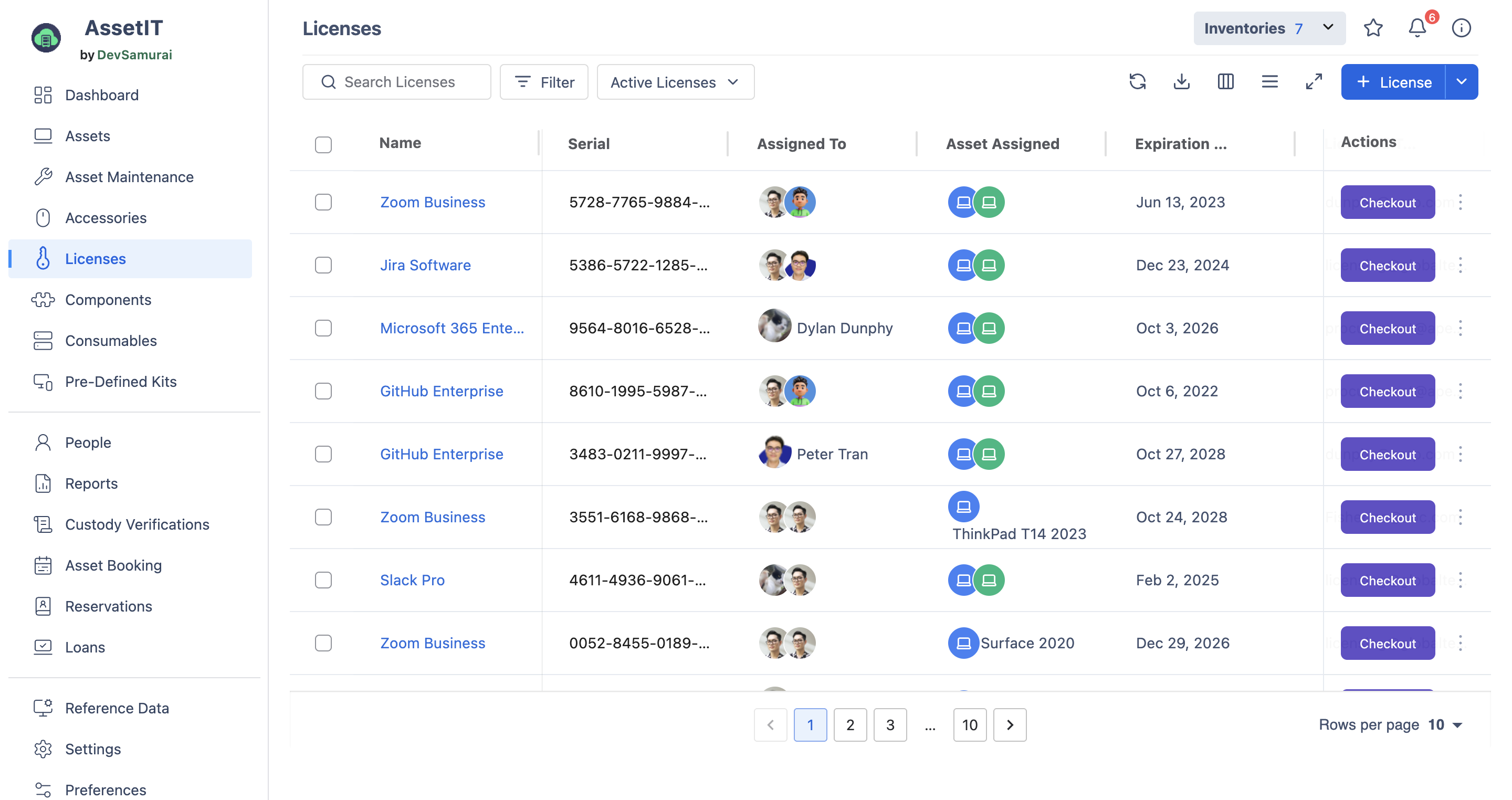Check the Microsoft 365 row checkbox

tap(323, 328)
